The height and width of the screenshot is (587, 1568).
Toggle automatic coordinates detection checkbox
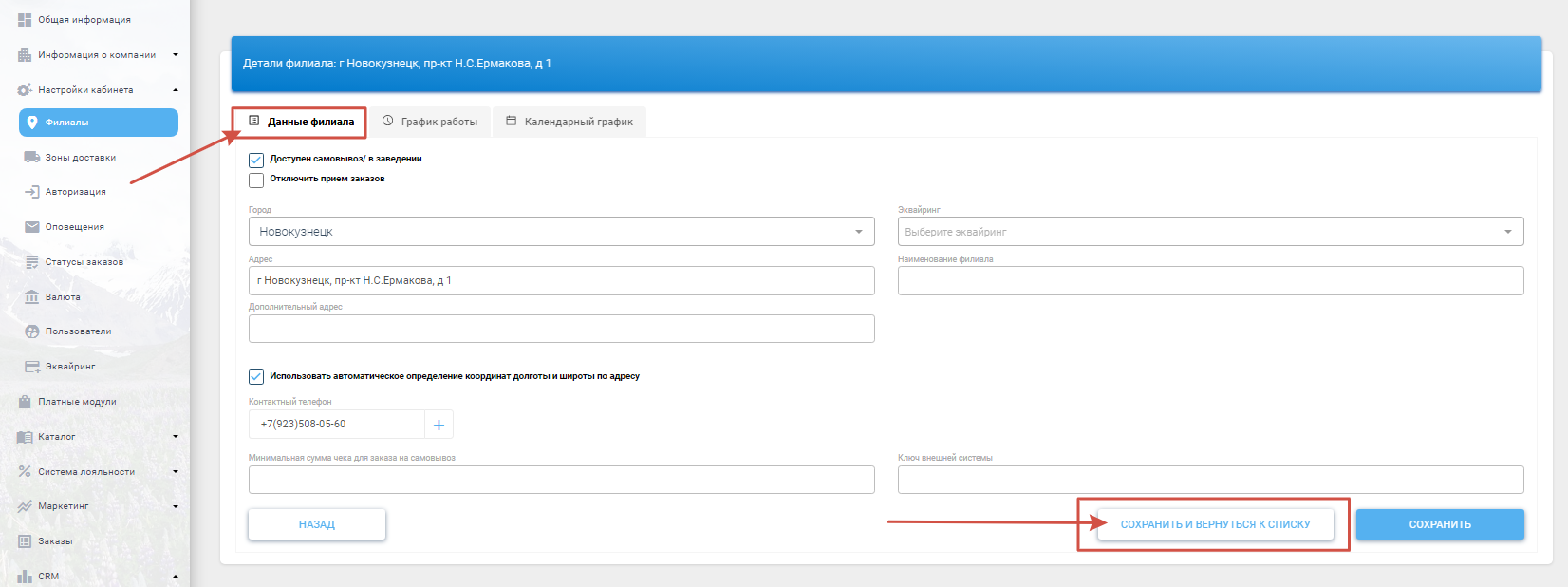coord(256,377)
